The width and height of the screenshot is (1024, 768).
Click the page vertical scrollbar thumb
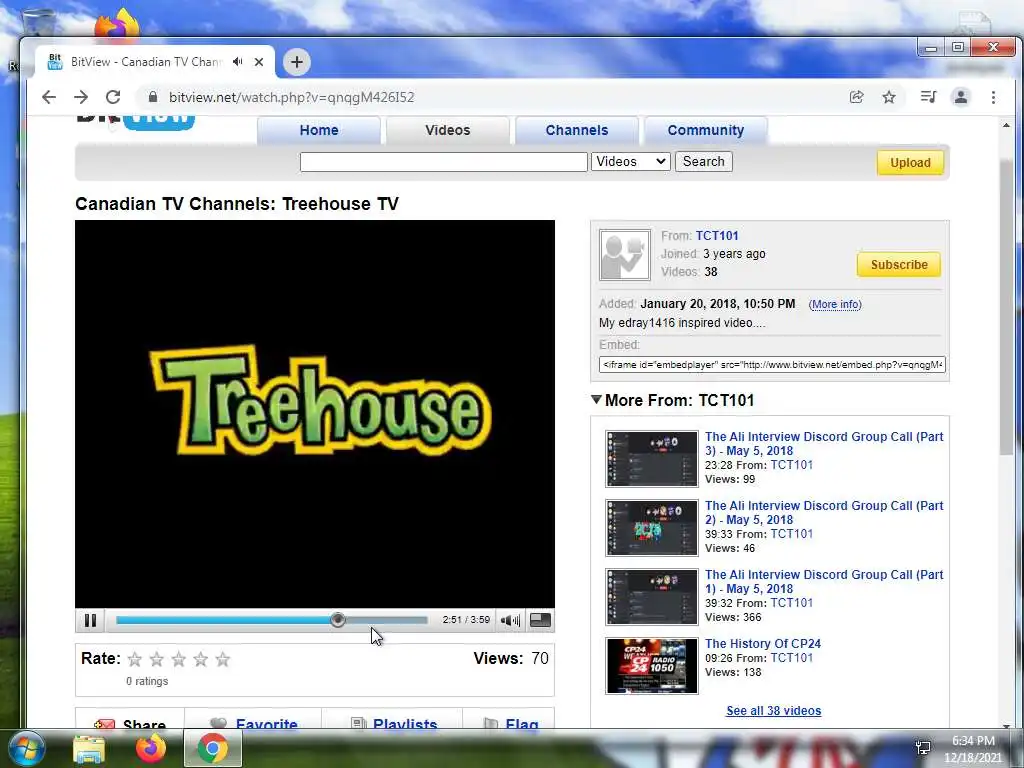[1006, 307]
